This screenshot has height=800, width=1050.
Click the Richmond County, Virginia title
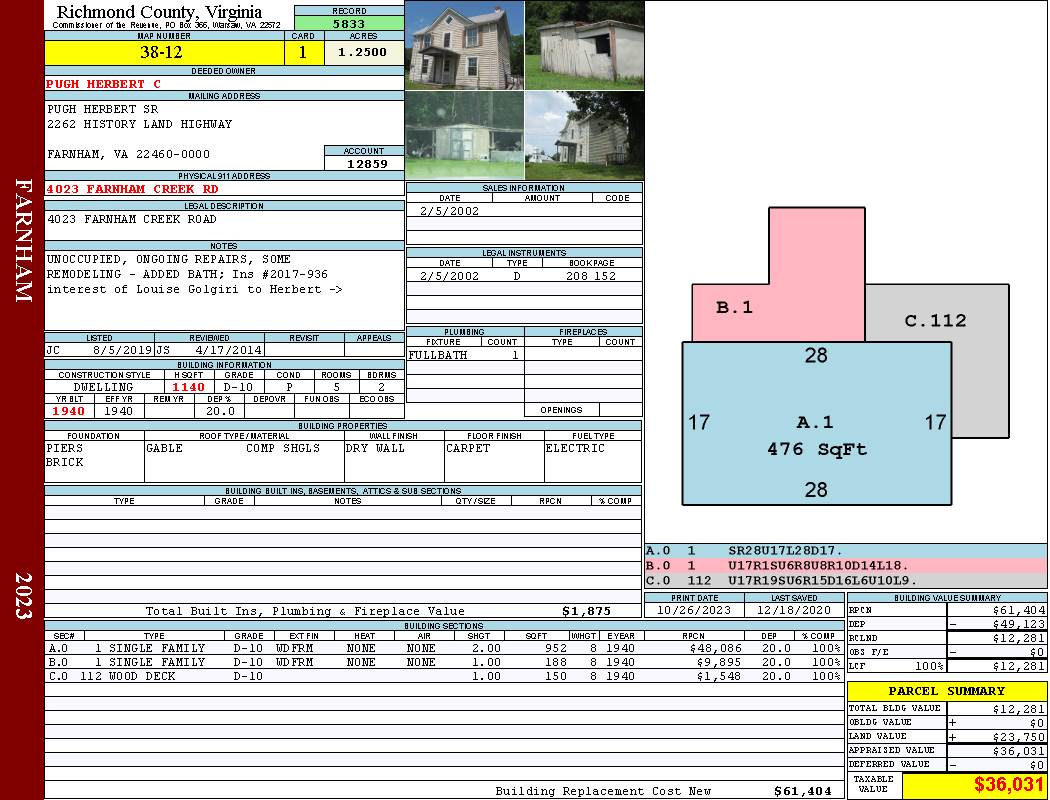click(x=159, y=12)
